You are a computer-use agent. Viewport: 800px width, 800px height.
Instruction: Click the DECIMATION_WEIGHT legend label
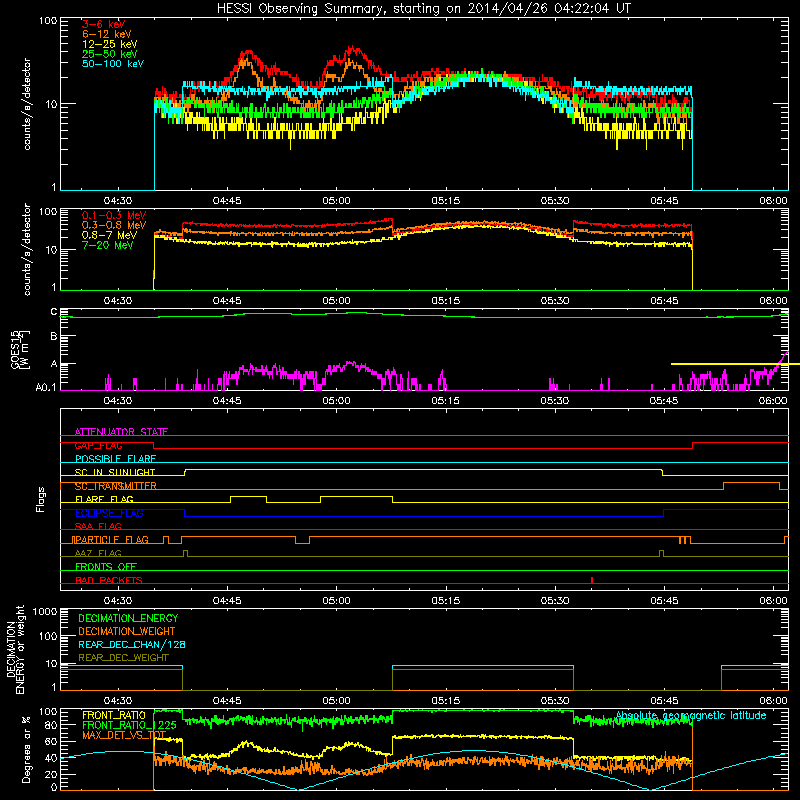pos(127,632)
